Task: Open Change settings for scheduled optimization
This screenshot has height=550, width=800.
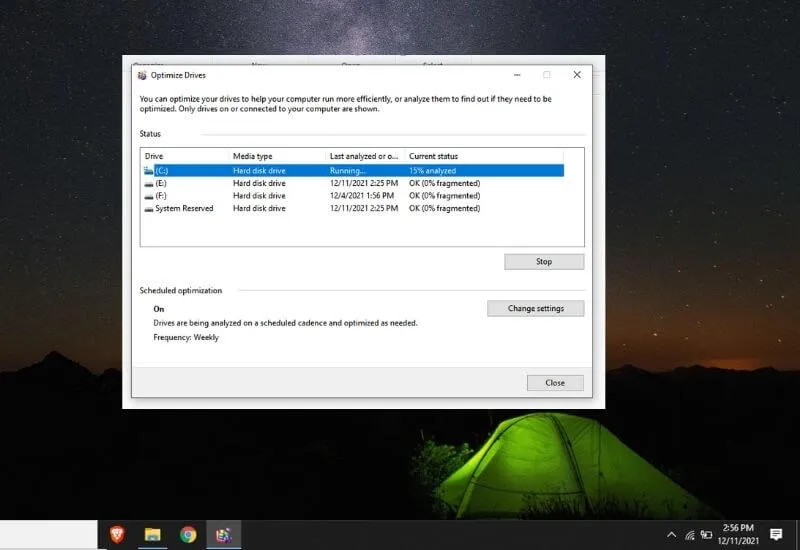Action: click(535, 308)
